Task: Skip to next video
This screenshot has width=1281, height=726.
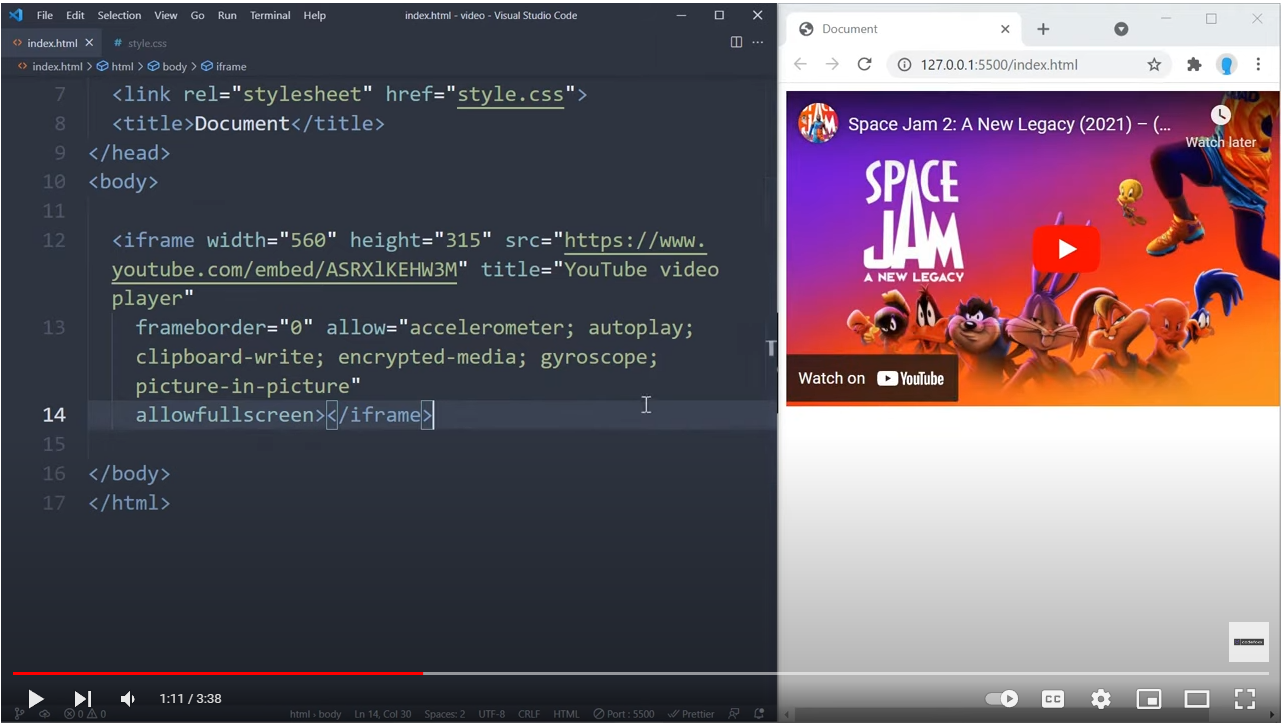Action: point(83,699)
